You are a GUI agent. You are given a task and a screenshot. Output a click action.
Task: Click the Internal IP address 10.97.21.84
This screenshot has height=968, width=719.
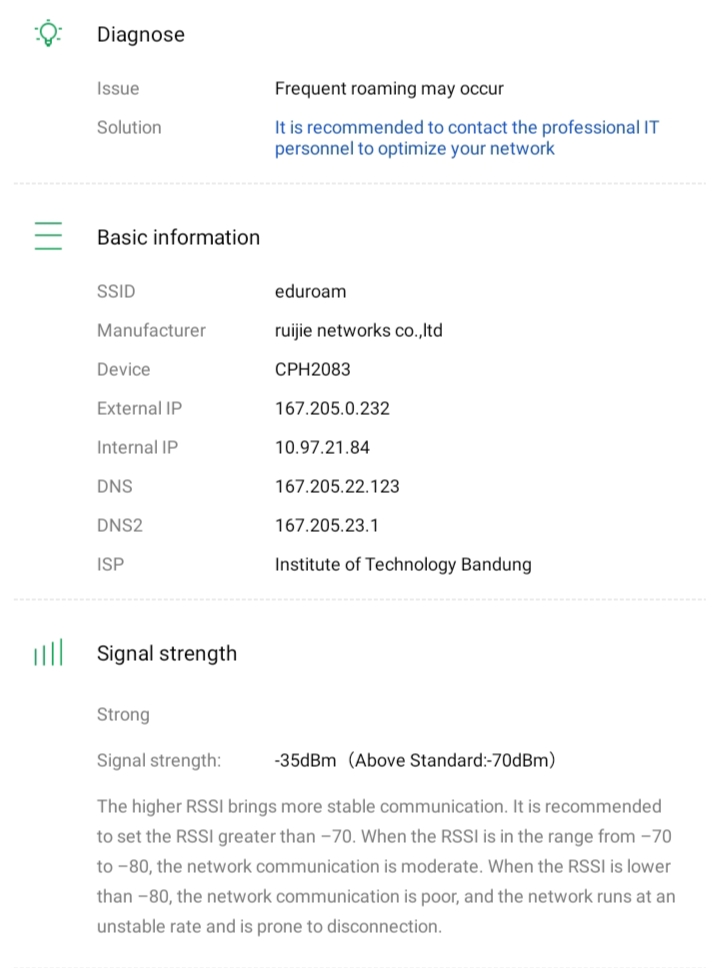pos(322,447)
